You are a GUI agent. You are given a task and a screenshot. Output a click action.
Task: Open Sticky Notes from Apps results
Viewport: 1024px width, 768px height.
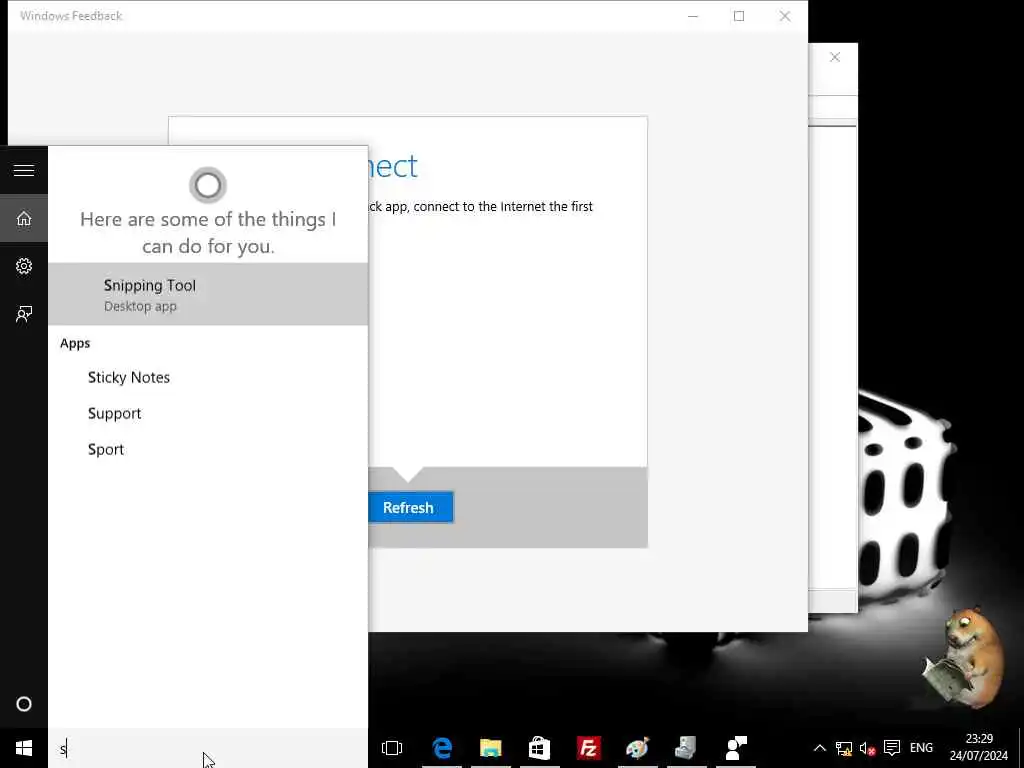click(x=208, y=377)
